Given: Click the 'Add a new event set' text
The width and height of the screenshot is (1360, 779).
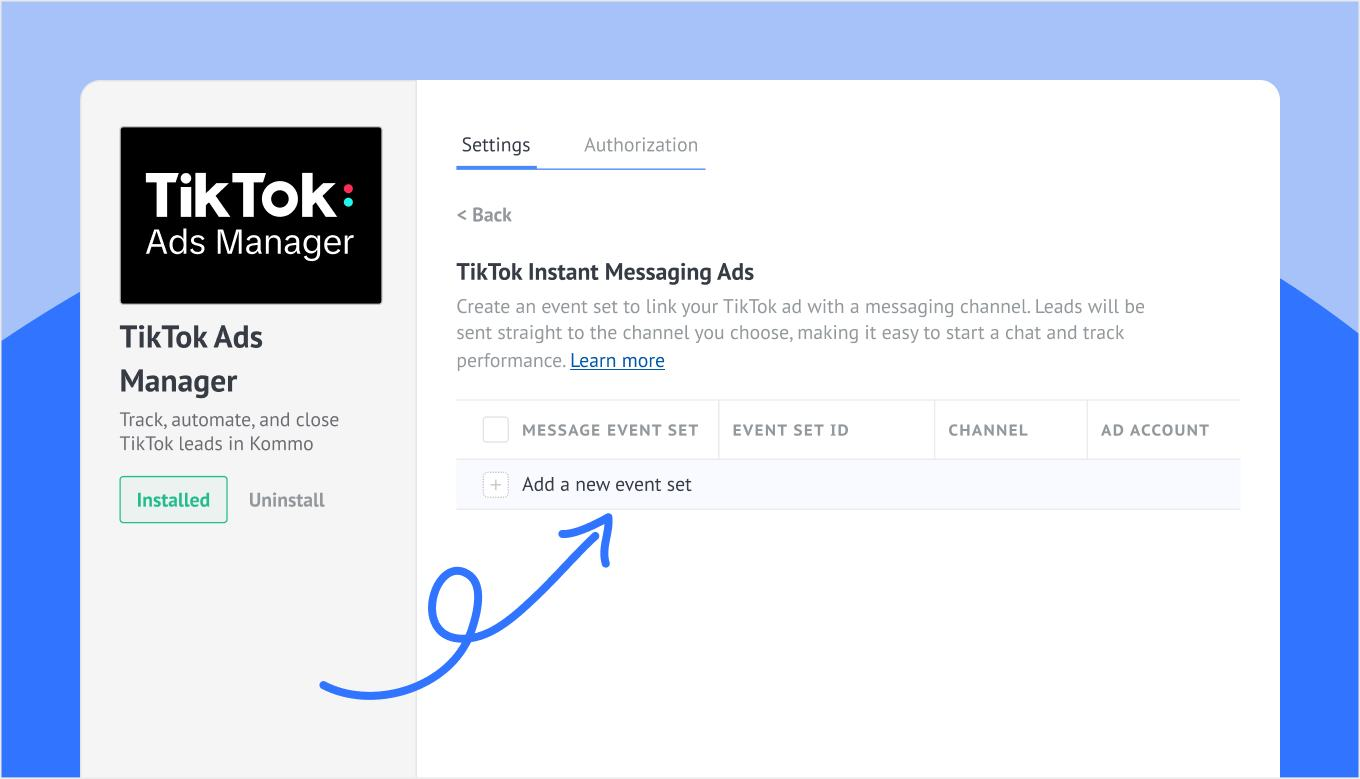Looking at the screenshot, I should (607, 485).
